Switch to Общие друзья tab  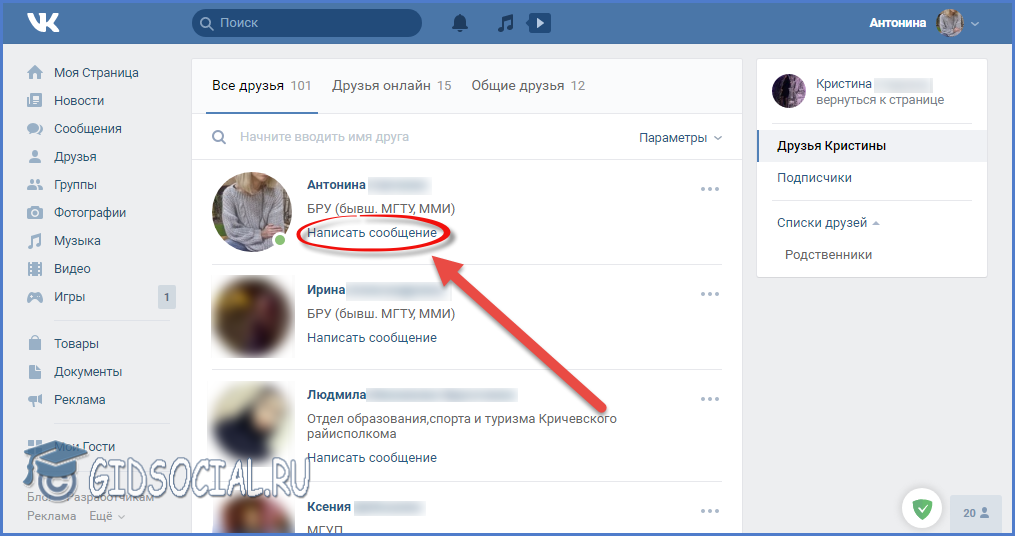click(x=528, y=85)
